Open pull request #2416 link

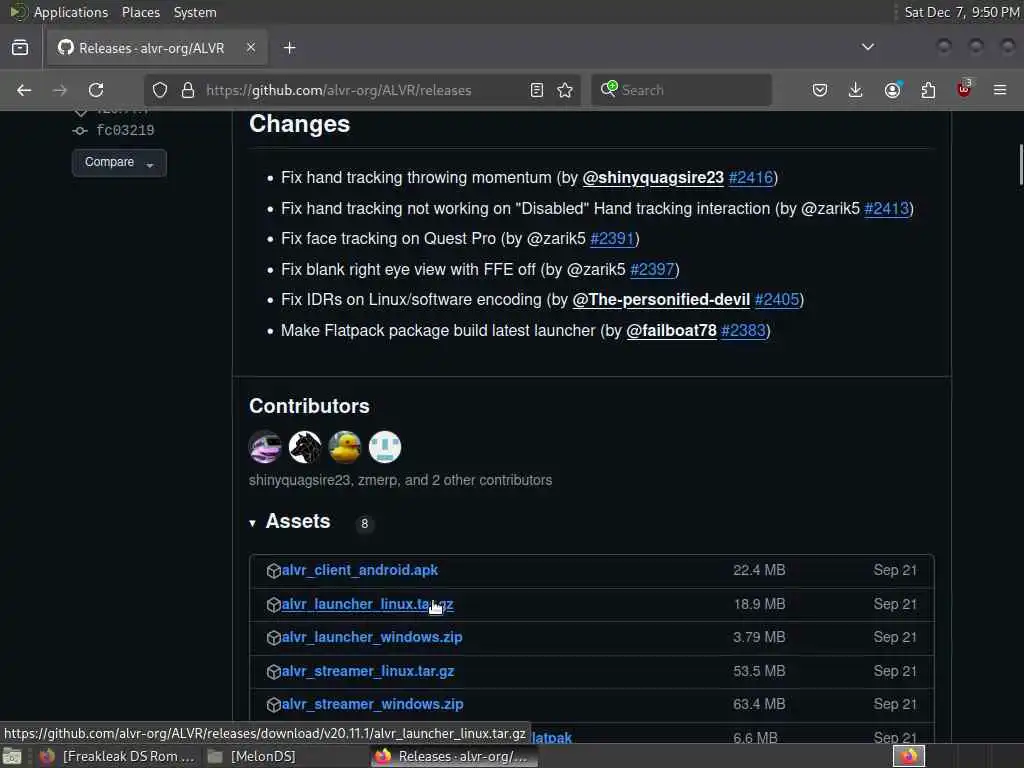(751, 178)
